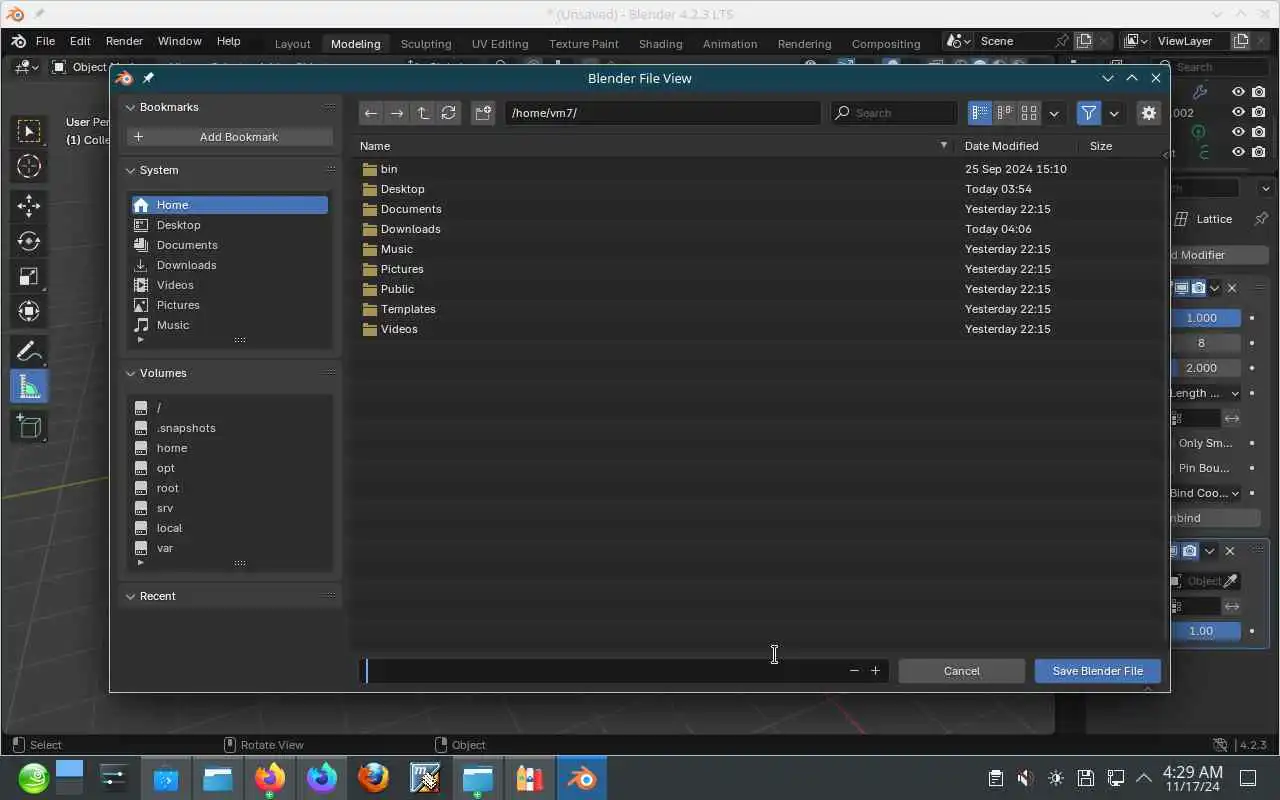Image resolution: width=1280 pixels, height=800 pixels.
Task: Collapse the System panel
Action: (130, 170)
